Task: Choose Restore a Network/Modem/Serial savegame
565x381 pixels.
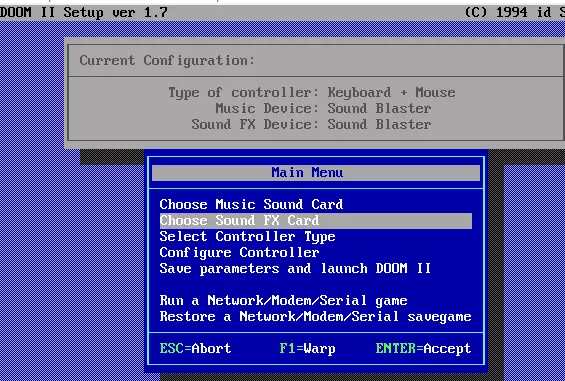Action: coord(315,316)
